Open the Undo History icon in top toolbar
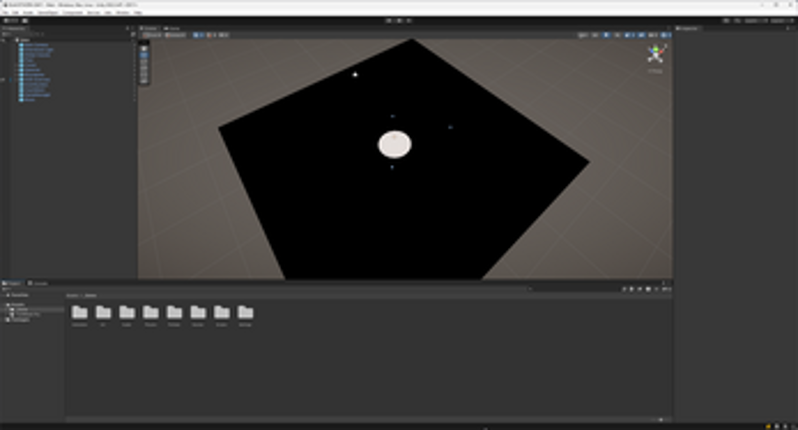Image resolution: width=798 pixels, height=430 pixels. click(x=726, y=21)
